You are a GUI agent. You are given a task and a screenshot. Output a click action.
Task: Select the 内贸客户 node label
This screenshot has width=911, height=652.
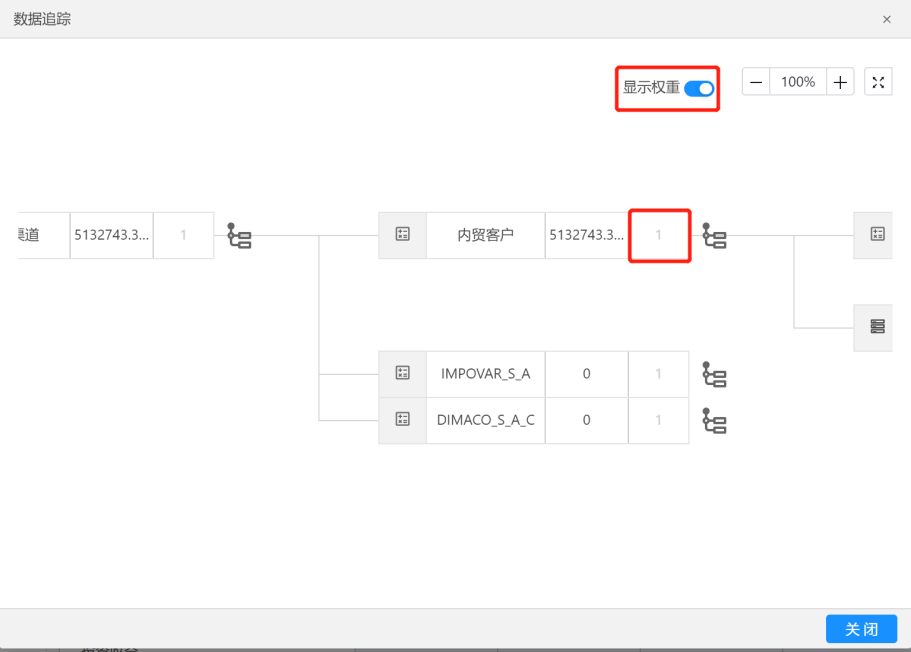pyautogui.click(x=485, y=235)
